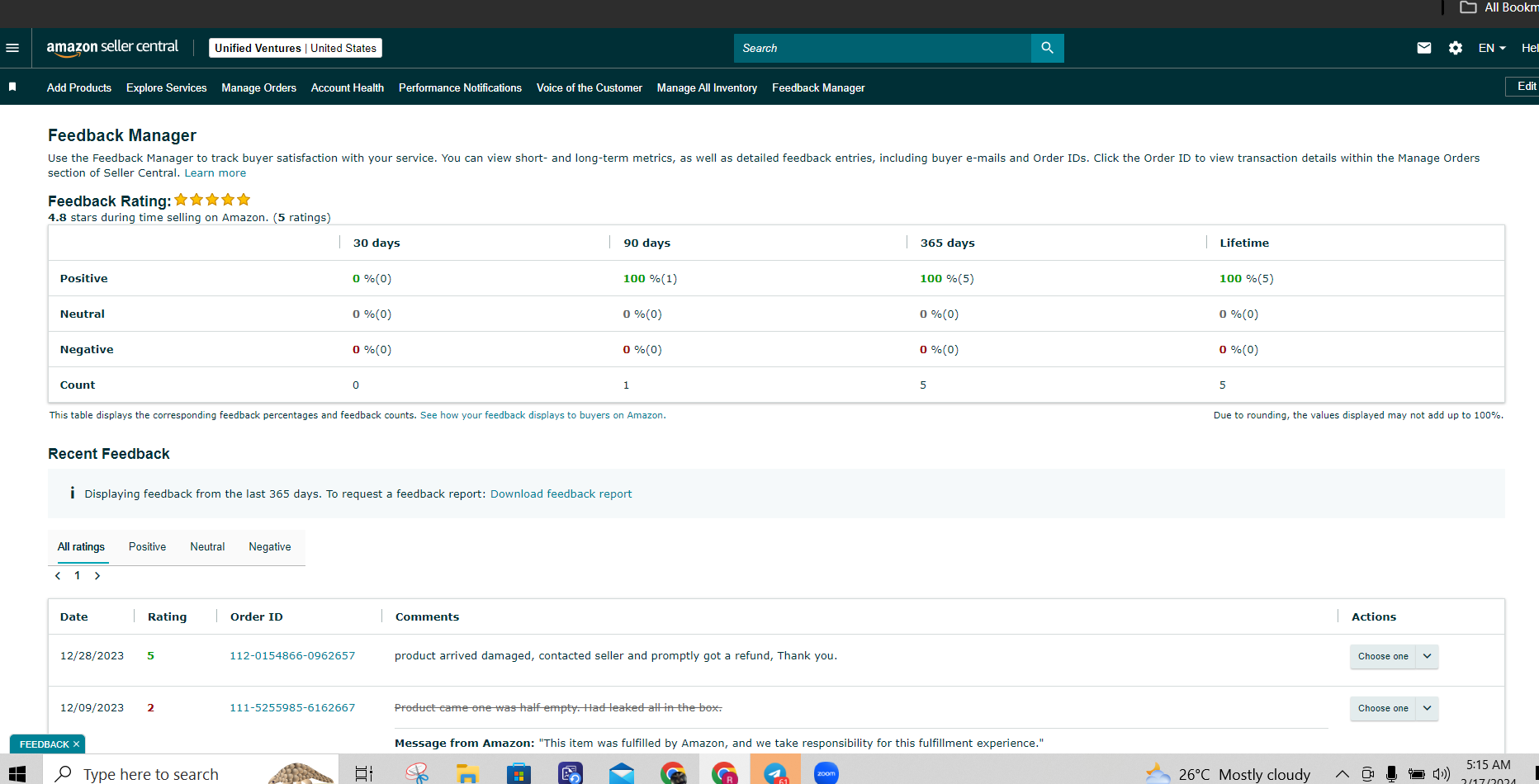Screen dimensions: 1539x784
Task: Open order 111-5255985-6162667
Action: [x=292, y=708]
